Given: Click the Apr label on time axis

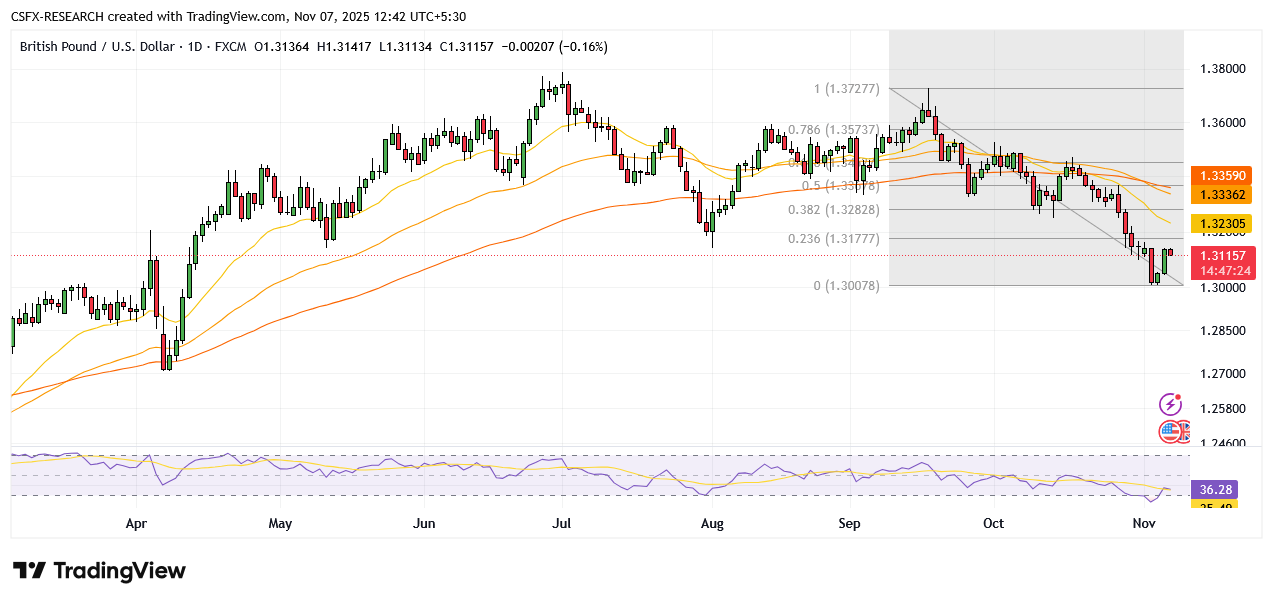Looking at the screenshot, I should 137,523.
